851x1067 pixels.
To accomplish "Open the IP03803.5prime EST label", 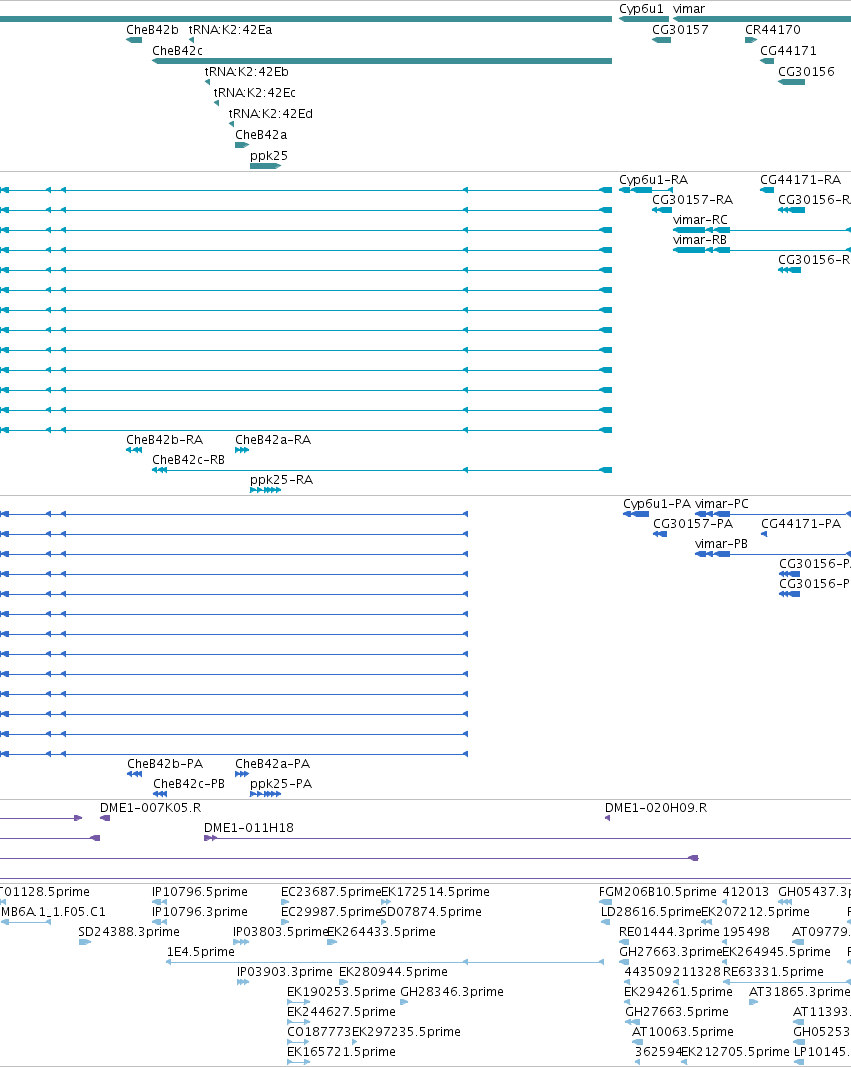I will [x=280, y=932].
